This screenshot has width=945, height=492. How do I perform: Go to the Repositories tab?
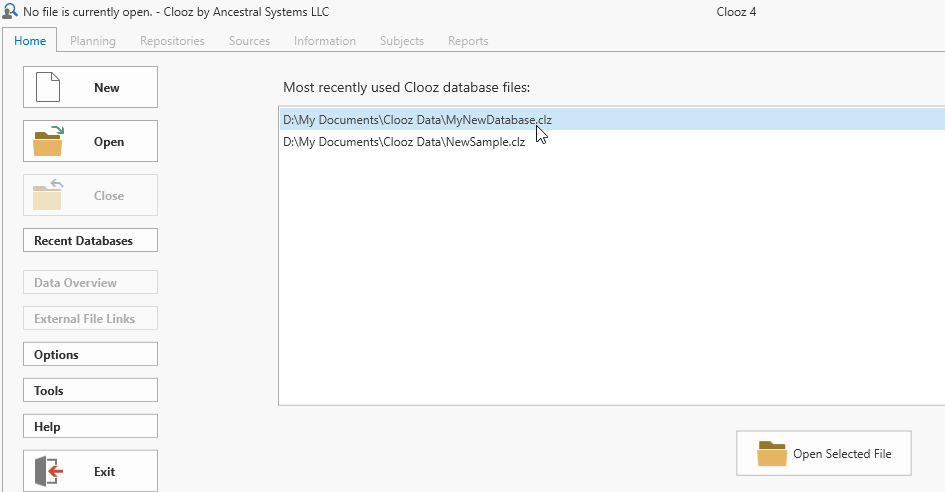tap(172, 41)
